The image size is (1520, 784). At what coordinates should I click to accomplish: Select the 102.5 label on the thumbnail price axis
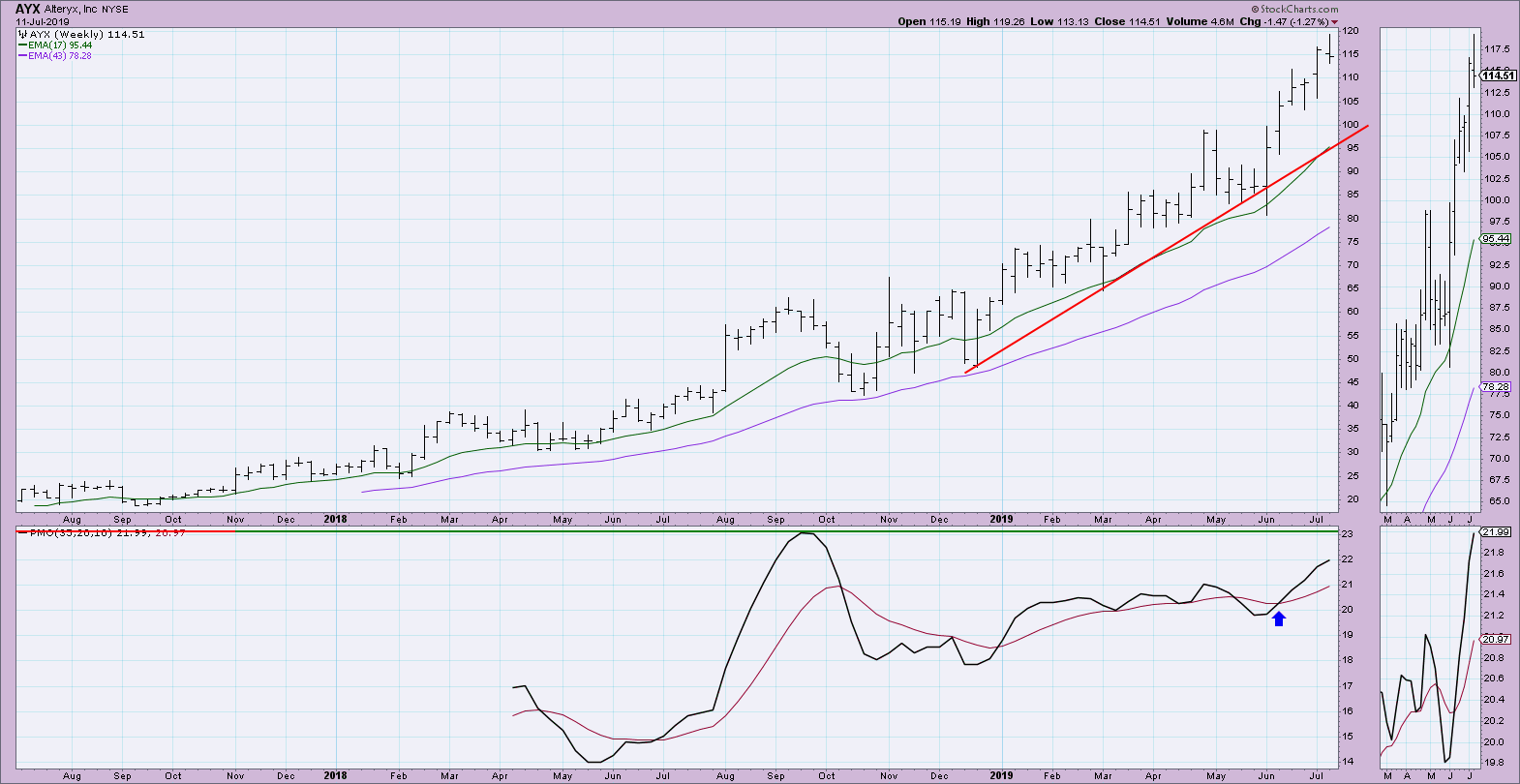tap(1498, 178)
